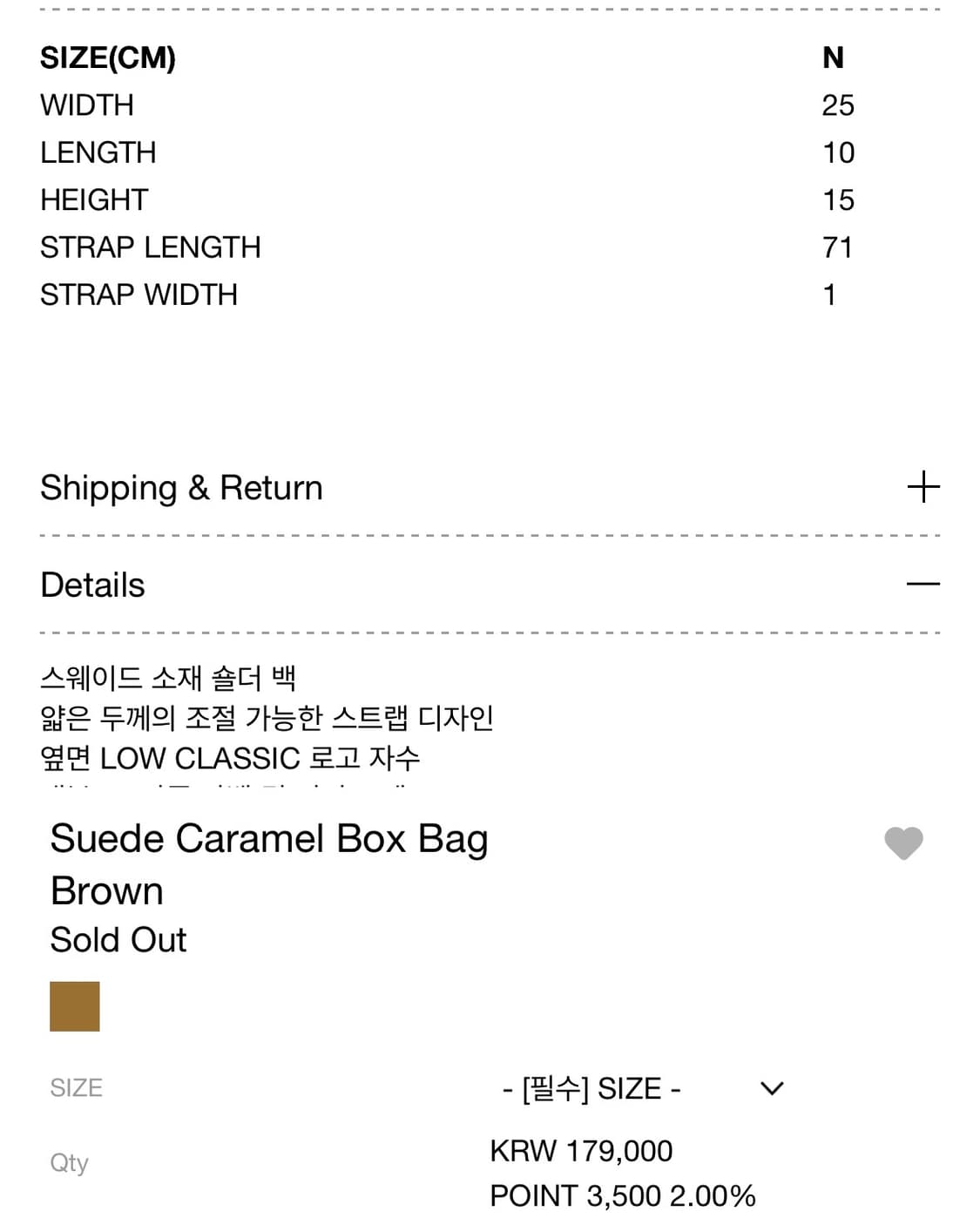This screenshot has width=980, height=1225.
Task: Click the Suede Caramel Box Bag title
Action: (269, 839)
